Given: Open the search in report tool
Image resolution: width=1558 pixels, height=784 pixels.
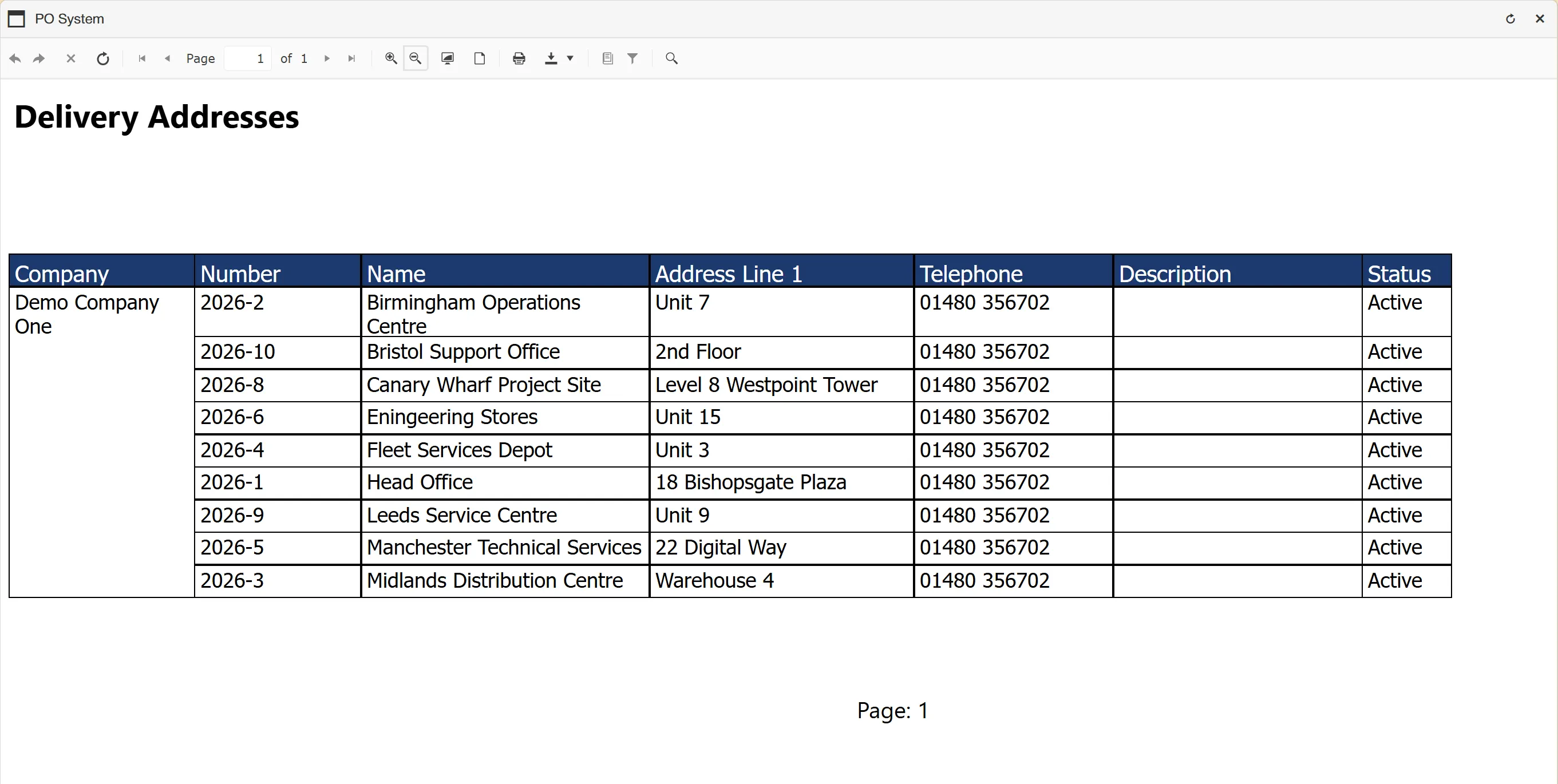Looking at the screenshot, I should pos(671,58).
